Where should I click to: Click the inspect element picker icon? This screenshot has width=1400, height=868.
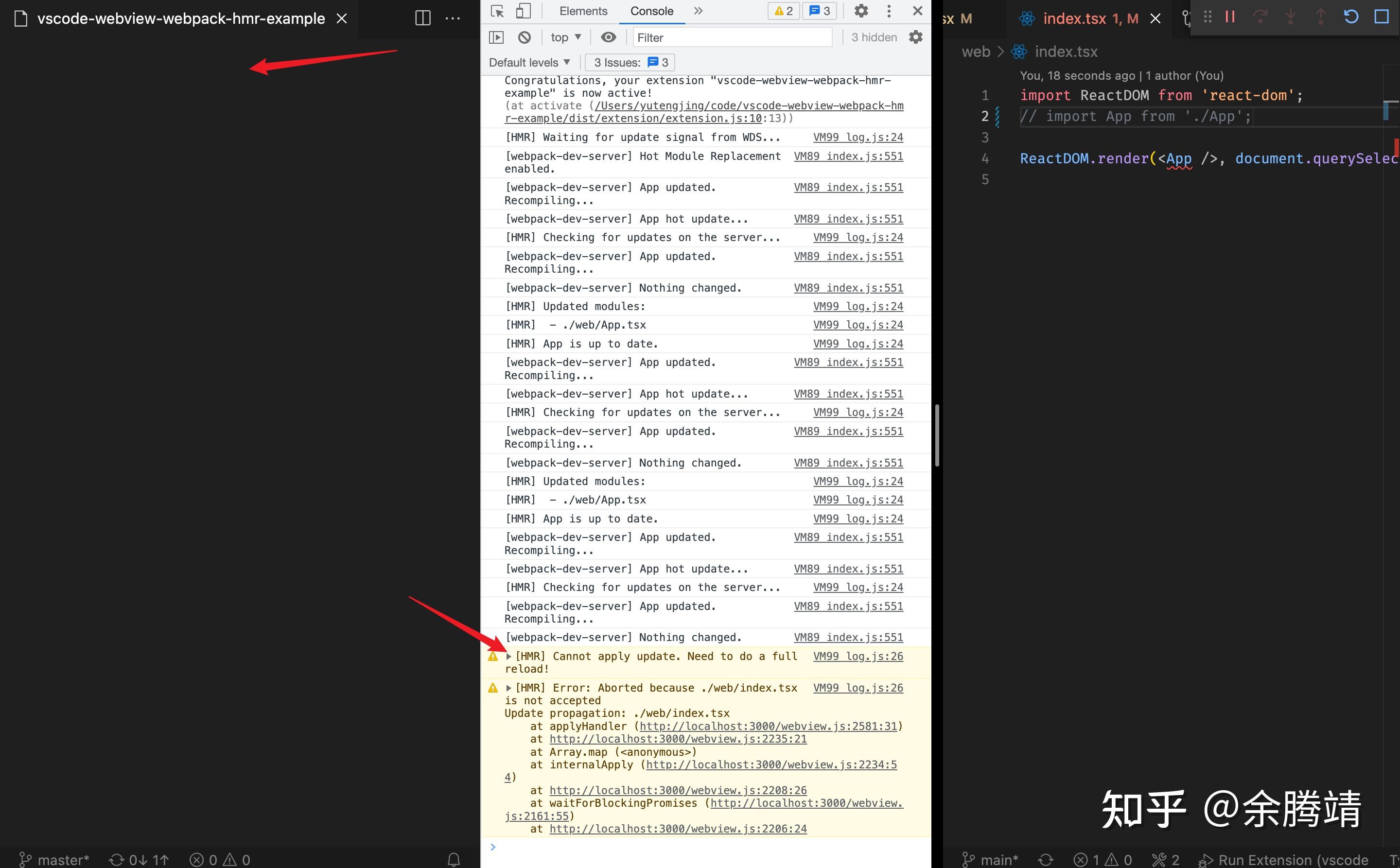(x=497, y=11)
